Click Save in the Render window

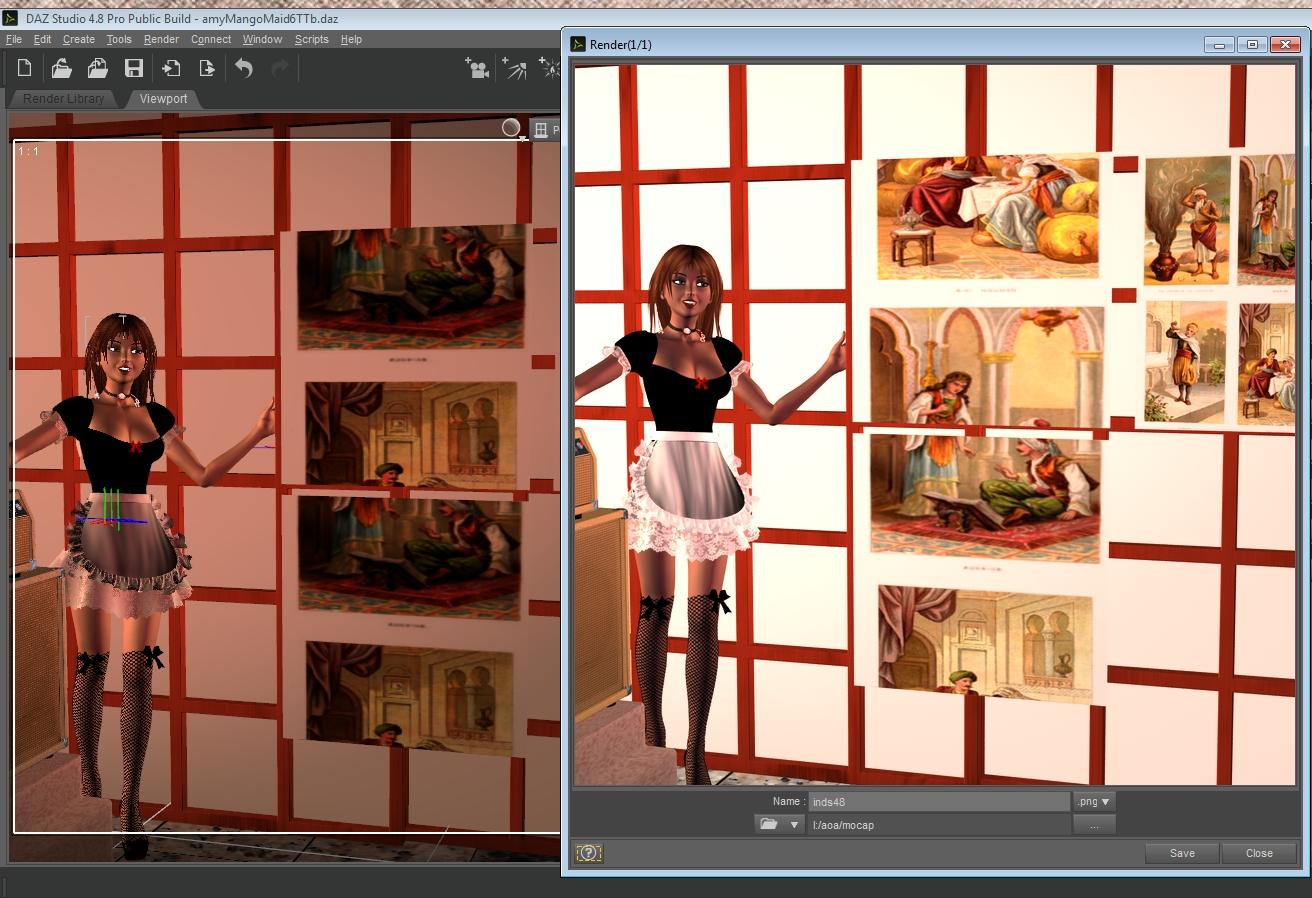[x=1182, y=853]
